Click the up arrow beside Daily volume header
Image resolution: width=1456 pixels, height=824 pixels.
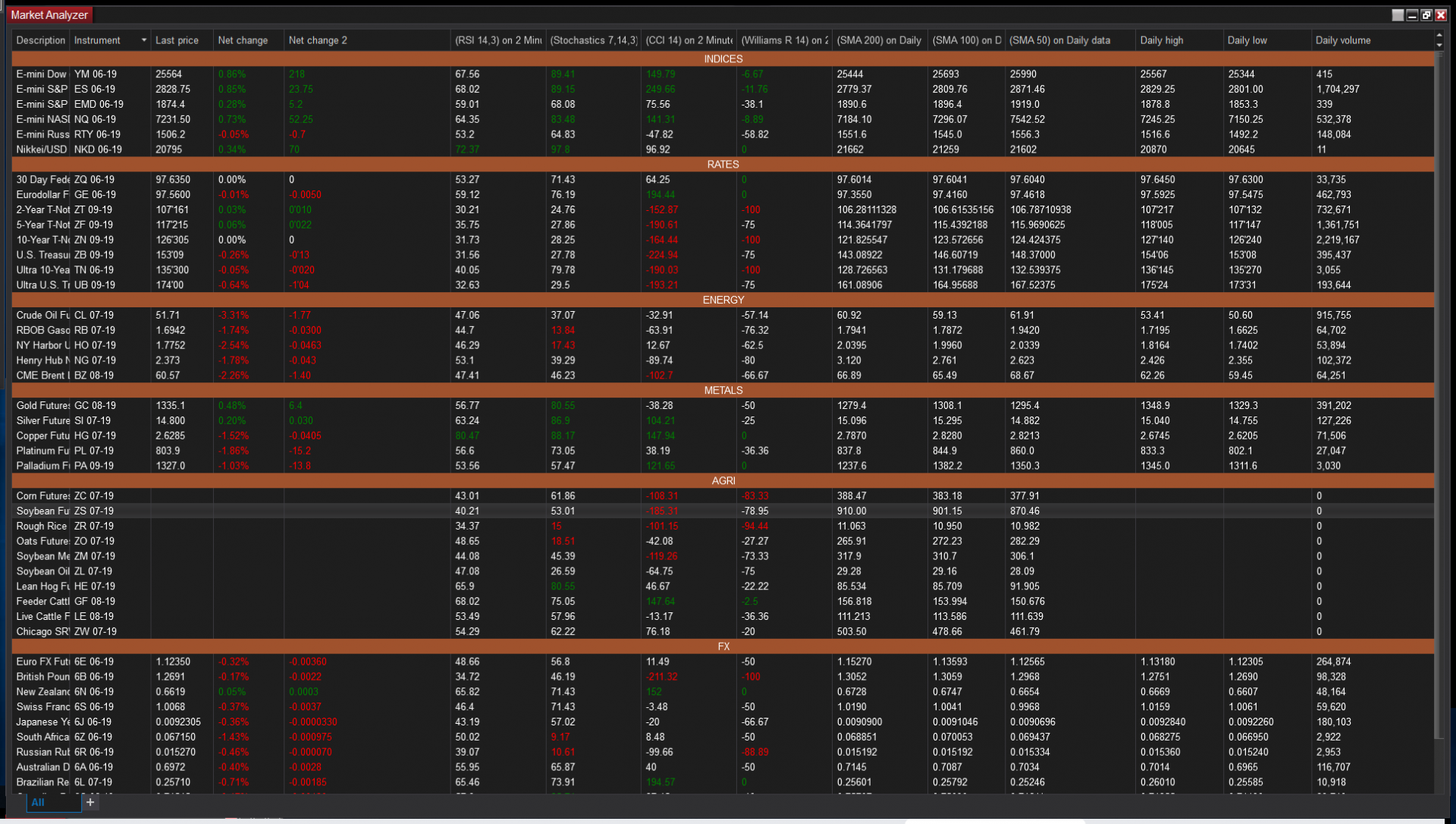(1439, 36)
